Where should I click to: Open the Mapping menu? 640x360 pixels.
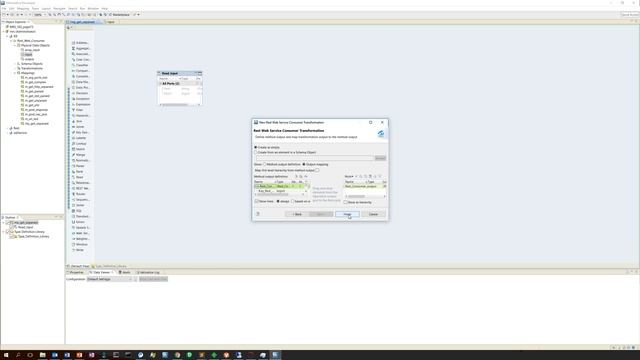[23, 8]
